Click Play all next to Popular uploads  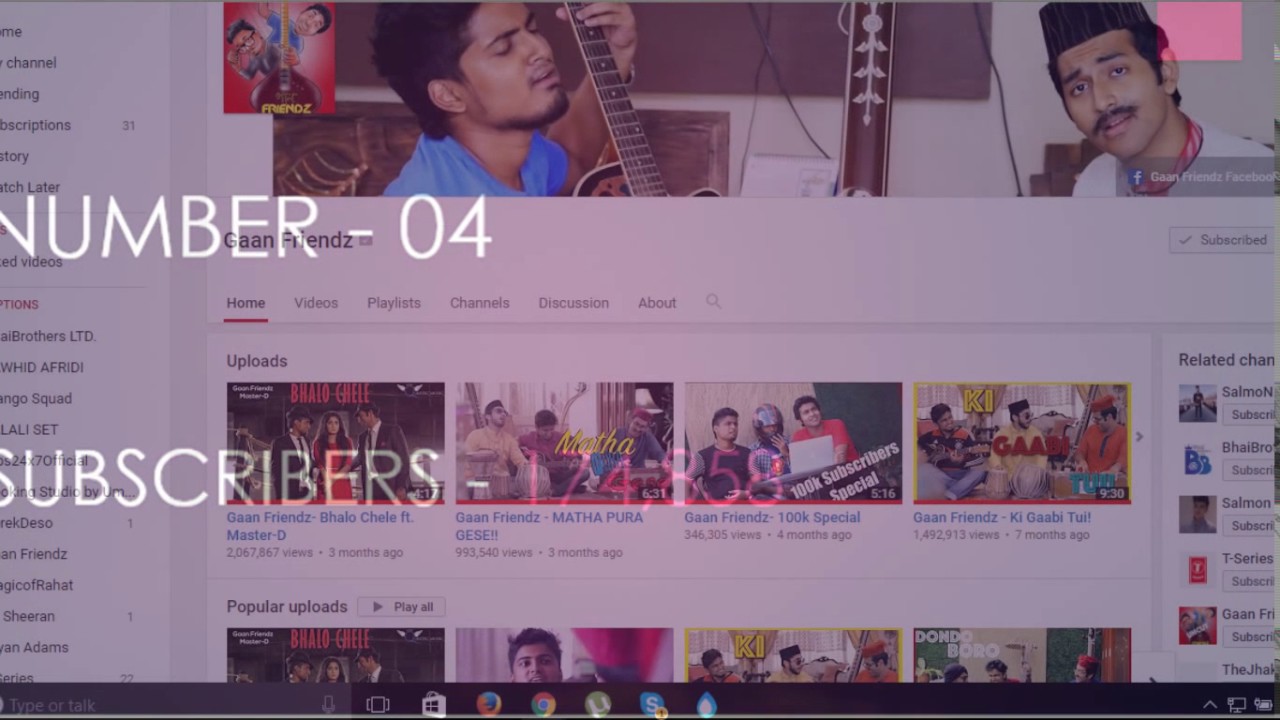pos(401,607)
